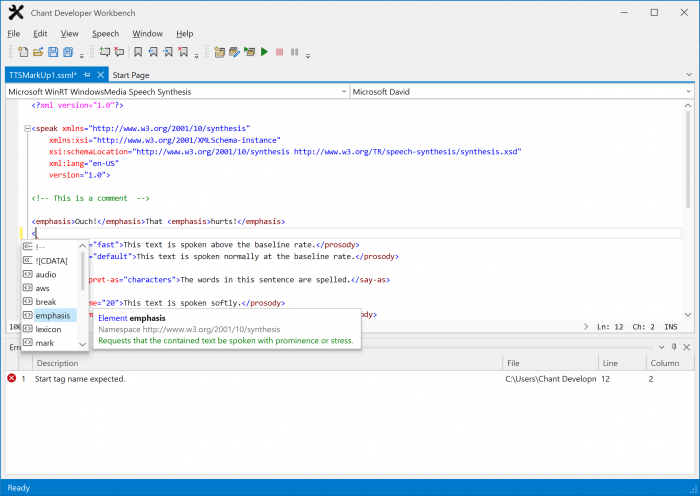Viewport: 700px width, 496px height.
Task: Open file toolbar overflow options
Action: pos(82,56)
